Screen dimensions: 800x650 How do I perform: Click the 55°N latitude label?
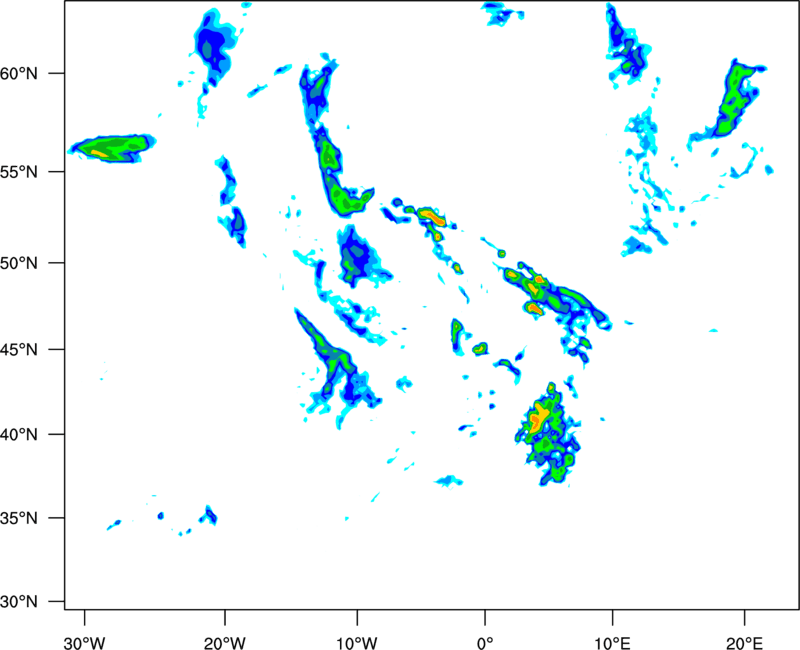[19, 172]
